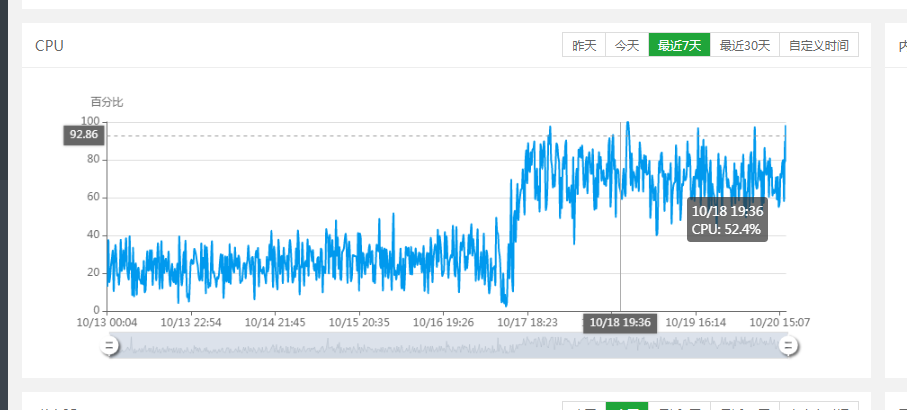Click the 10/17 18:23 x-axis label

(x=528, y=322)
